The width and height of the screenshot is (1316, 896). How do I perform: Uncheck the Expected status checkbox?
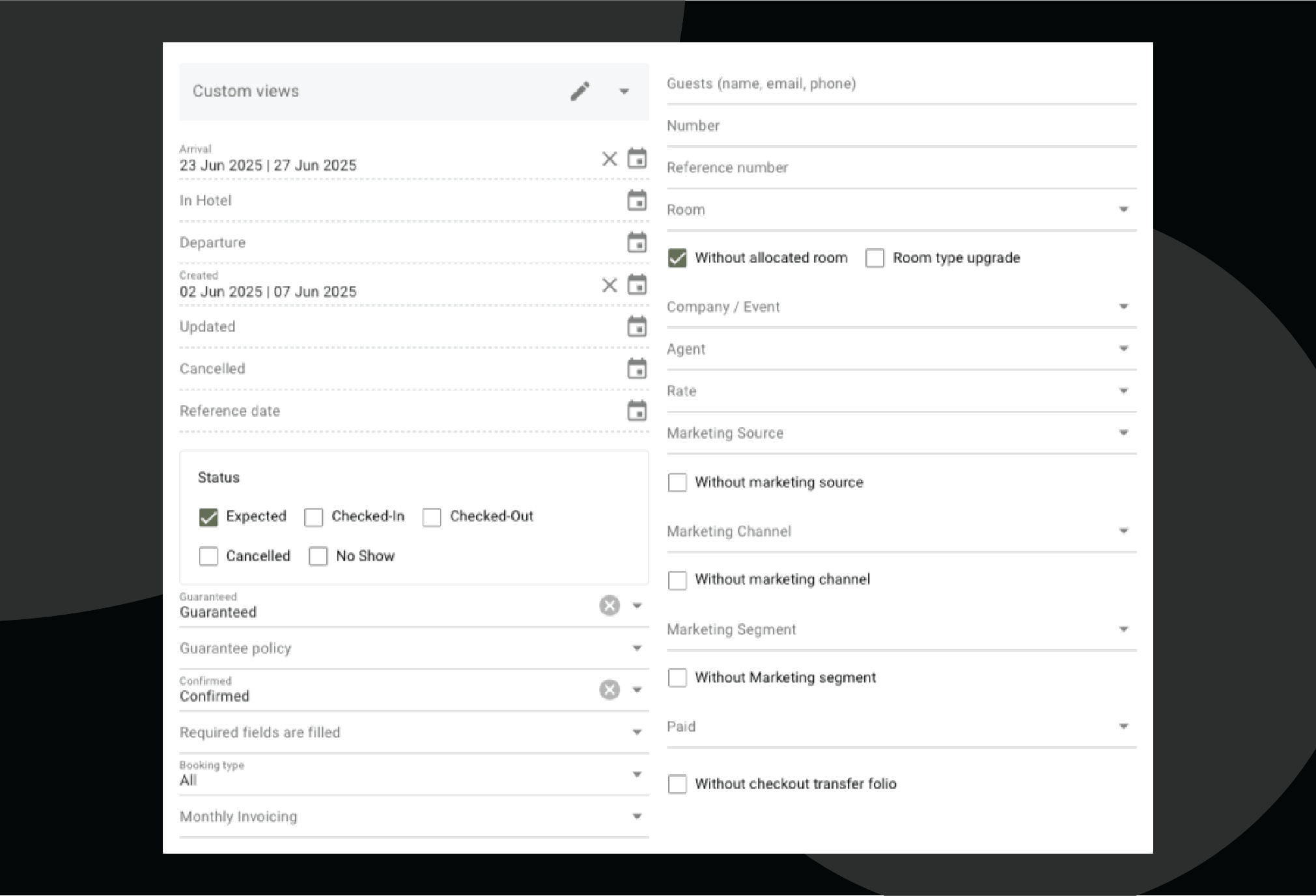click(208, 517)
